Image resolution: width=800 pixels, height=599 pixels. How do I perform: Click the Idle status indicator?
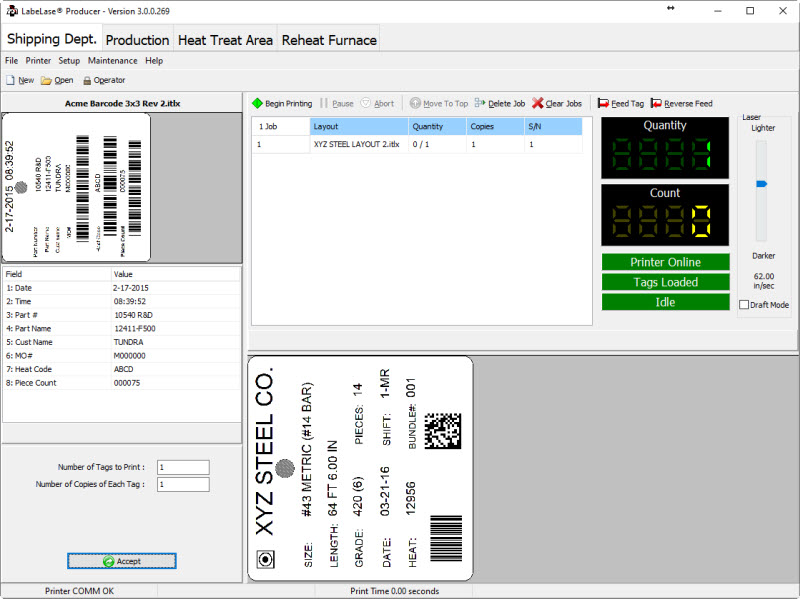(x=665, y=302)
